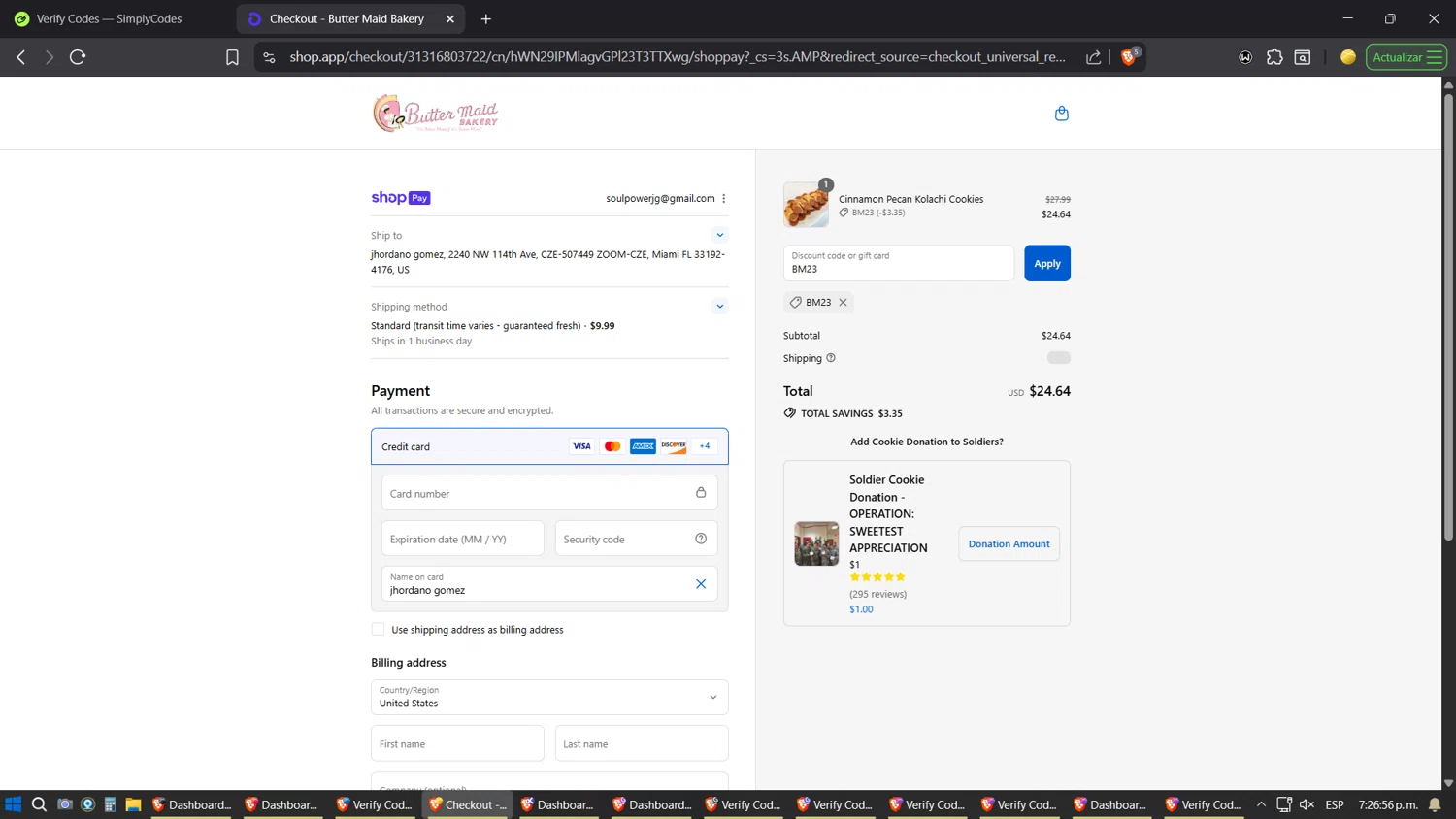Open File Explorer from the taskbar
The image size is (1456, 819).
pyautogui.click(x=133, y=804)
